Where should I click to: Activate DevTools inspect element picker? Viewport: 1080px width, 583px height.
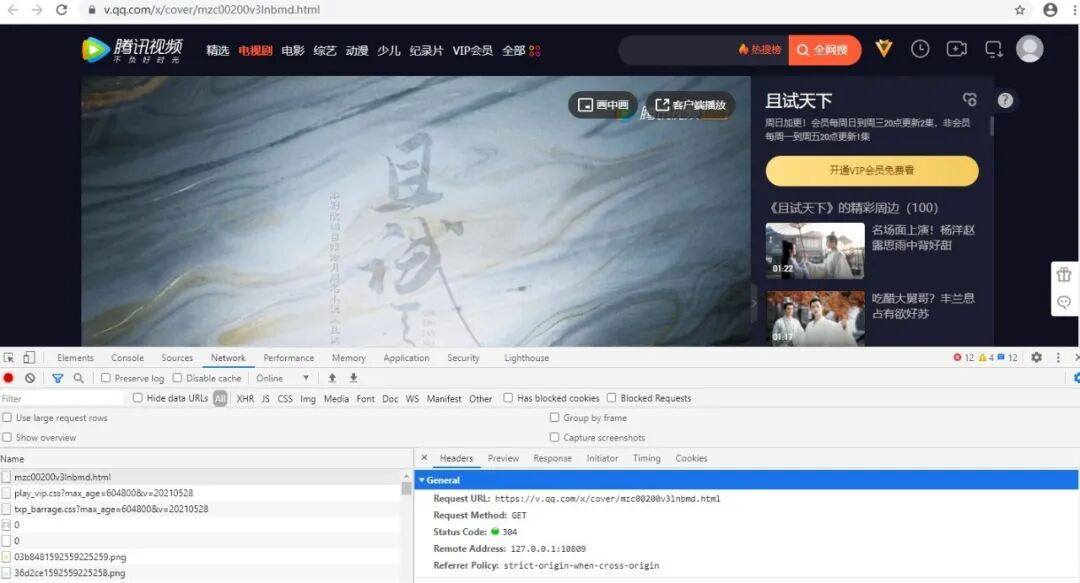click(x=9, y=358)
